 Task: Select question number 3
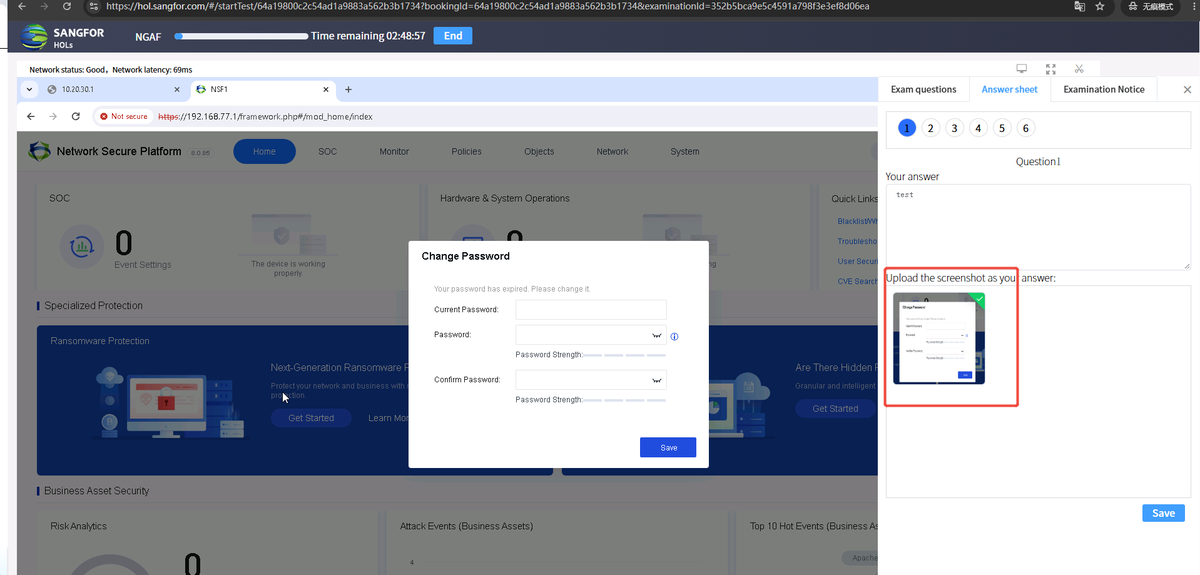tap(954, 128)
